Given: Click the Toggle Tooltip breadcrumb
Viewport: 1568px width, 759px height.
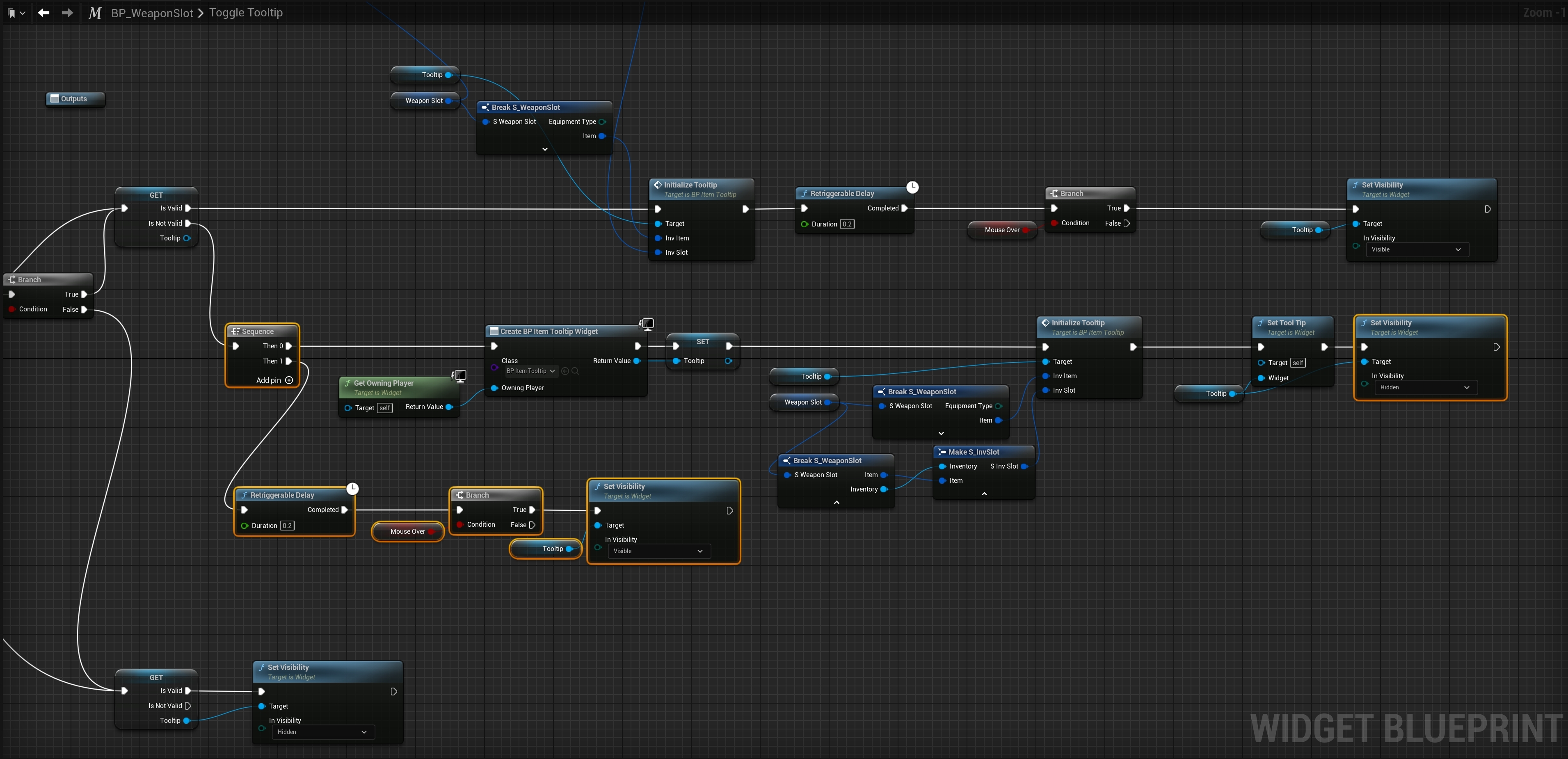Looking at the screenshot, I should tap(245, 12).
